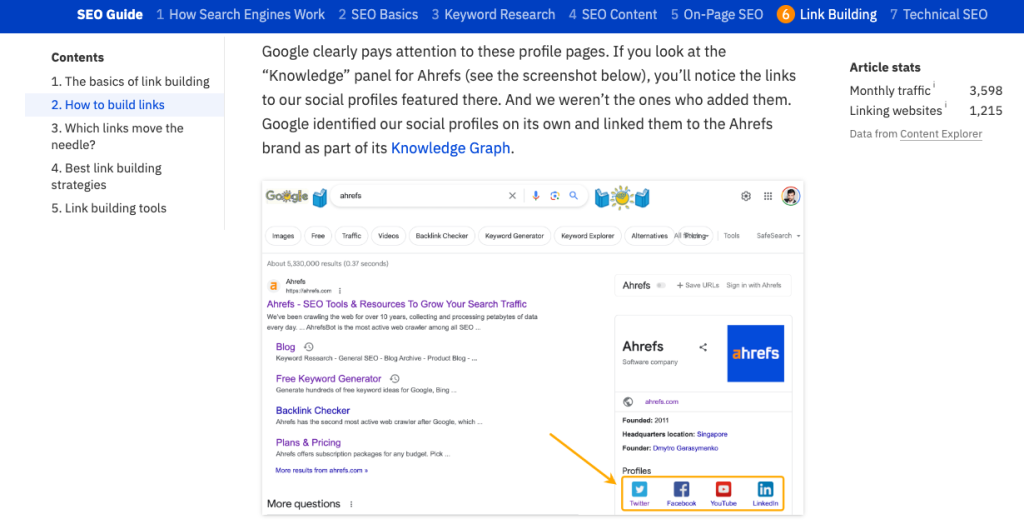Open the Backlink Checker sitelink
Viewport: 1024px width, 529px height.
pos(313,410)
